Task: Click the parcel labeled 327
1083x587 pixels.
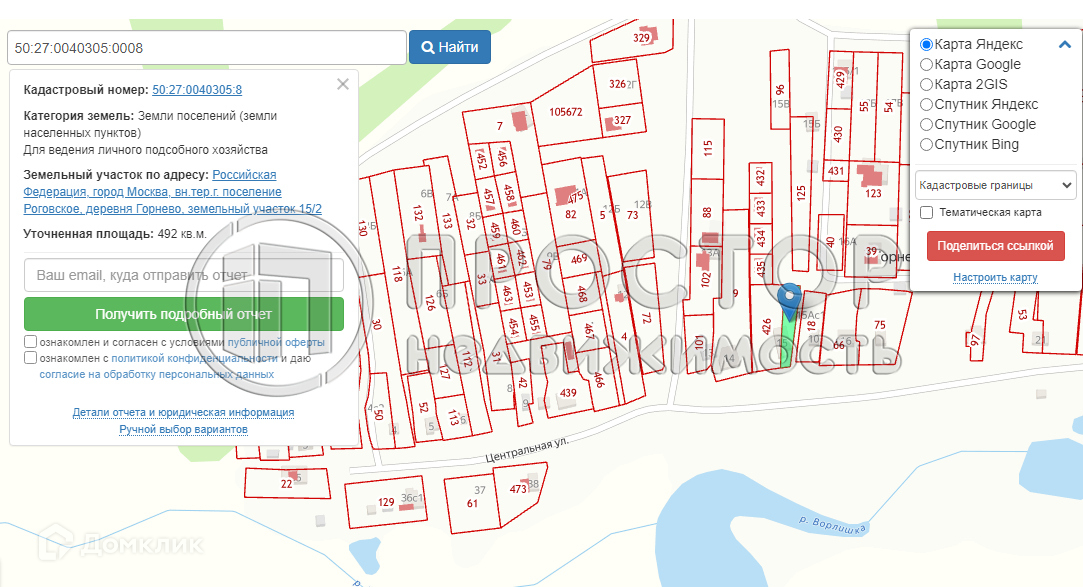Action: [622, 120]
